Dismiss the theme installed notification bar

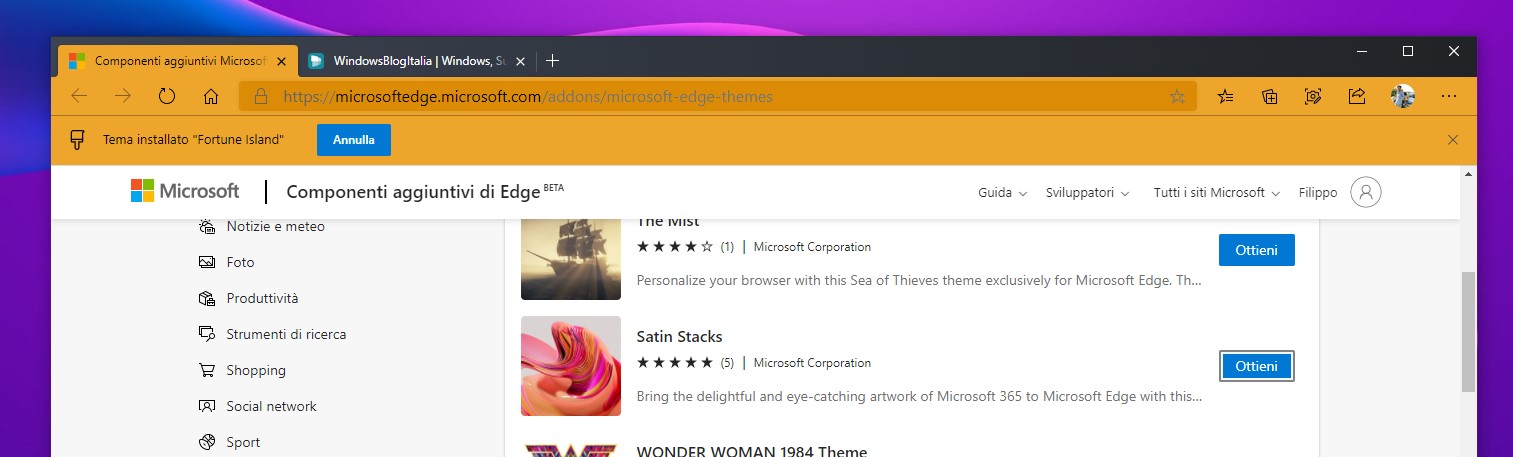click(x=1453, y=140)
